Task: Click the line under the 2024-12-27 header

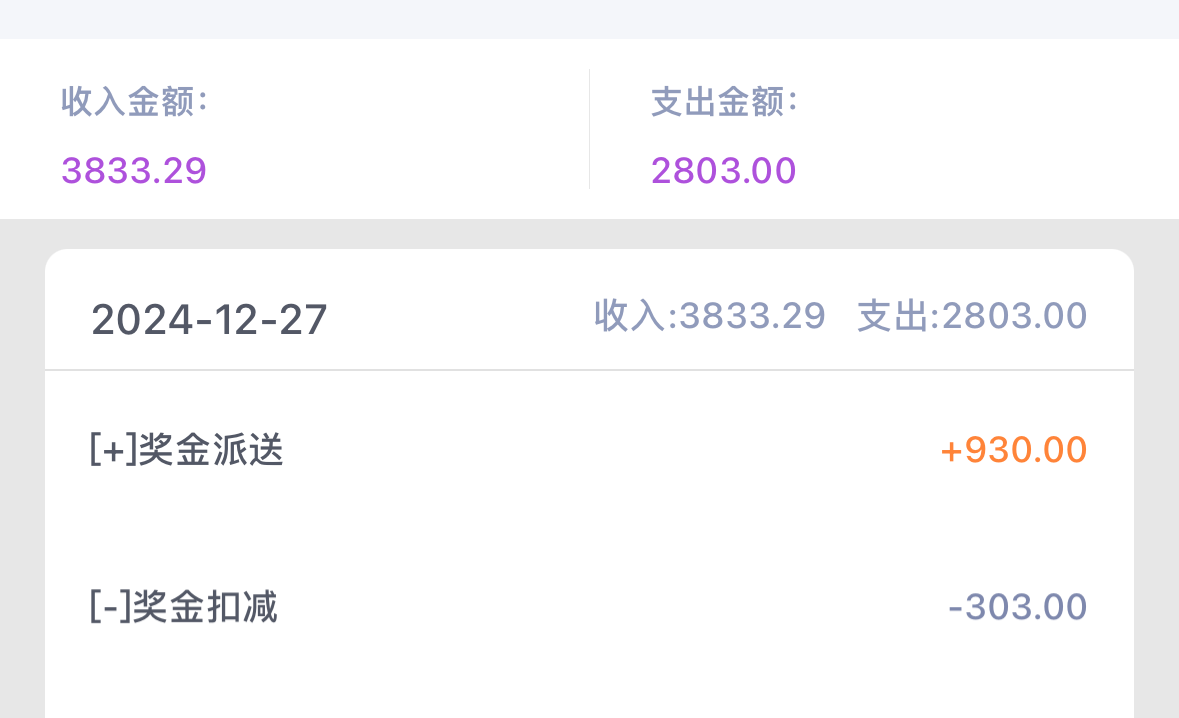Action: [x=589, y=370]
